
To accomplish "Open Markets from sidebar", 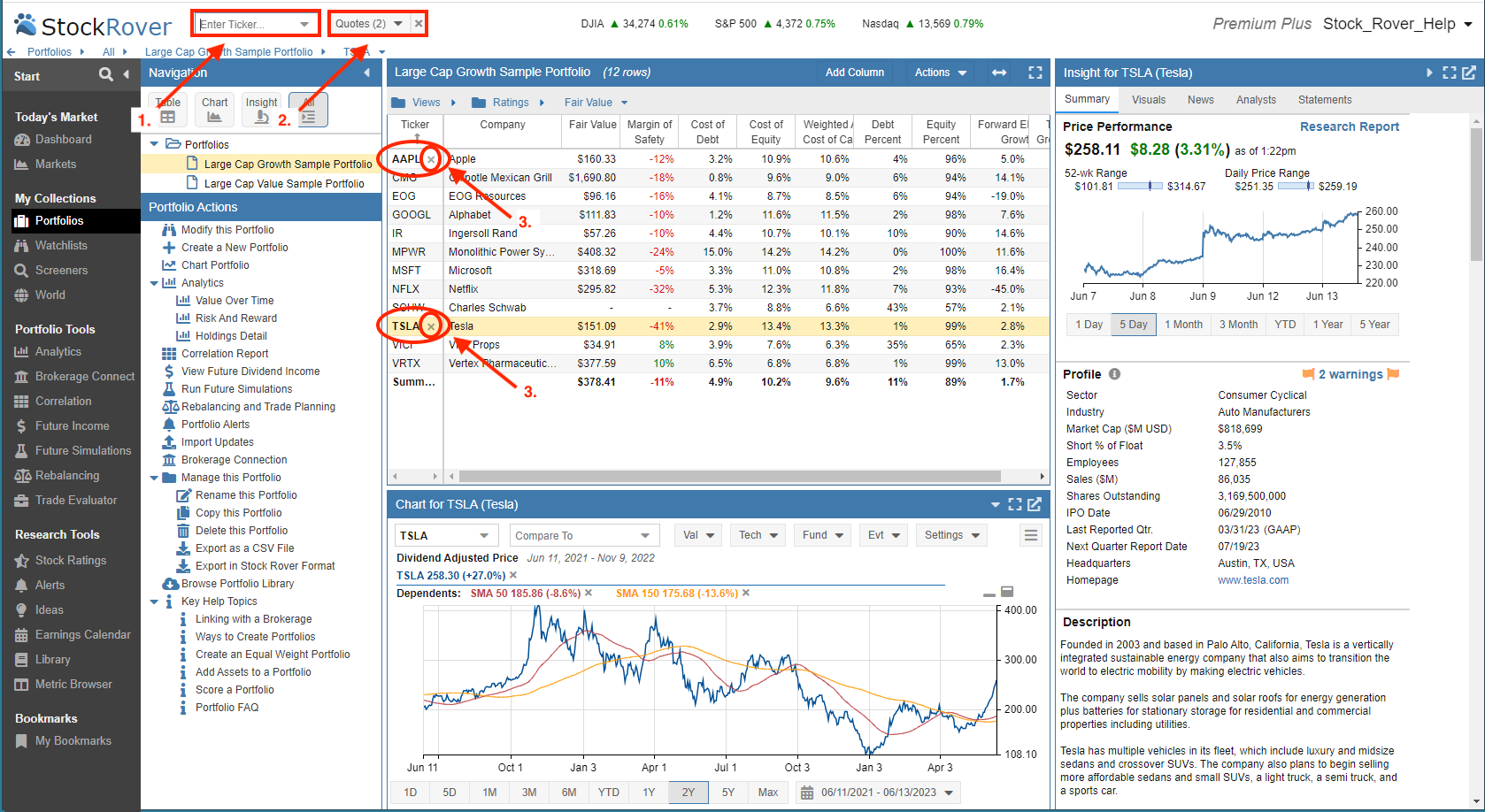I will pos(55,165).
